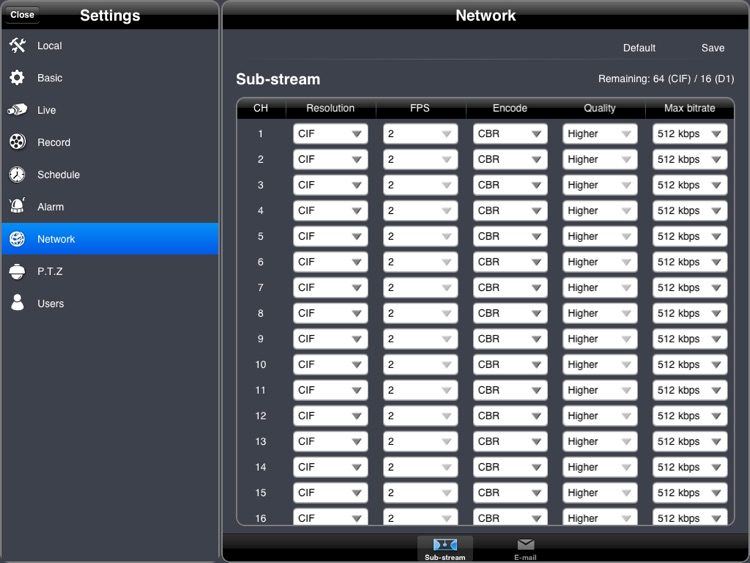Open Local settings tools icon
Screen dimensions: 750x563
coord(18,45)
